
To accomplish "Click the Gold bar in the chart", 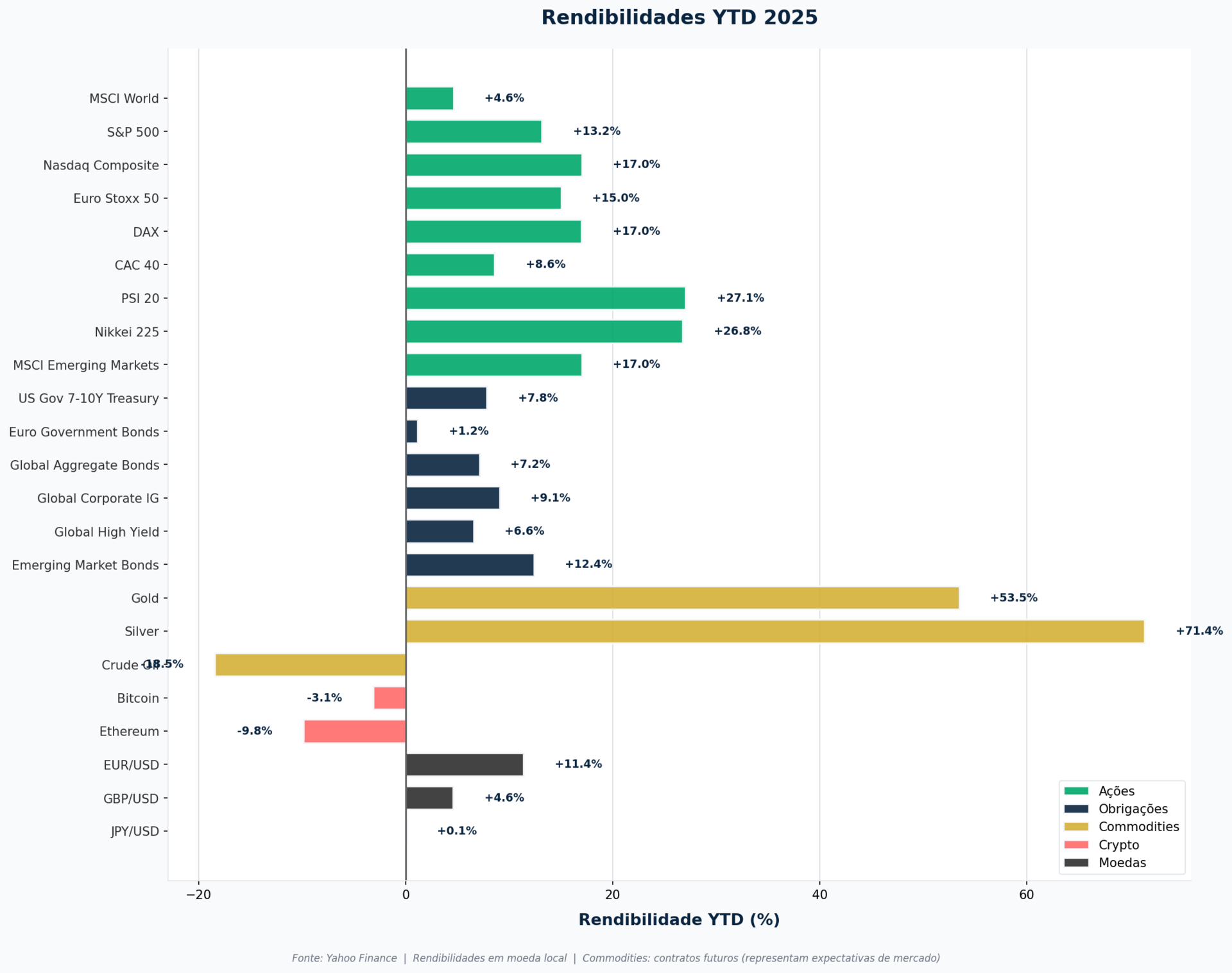I will [682, 598].
